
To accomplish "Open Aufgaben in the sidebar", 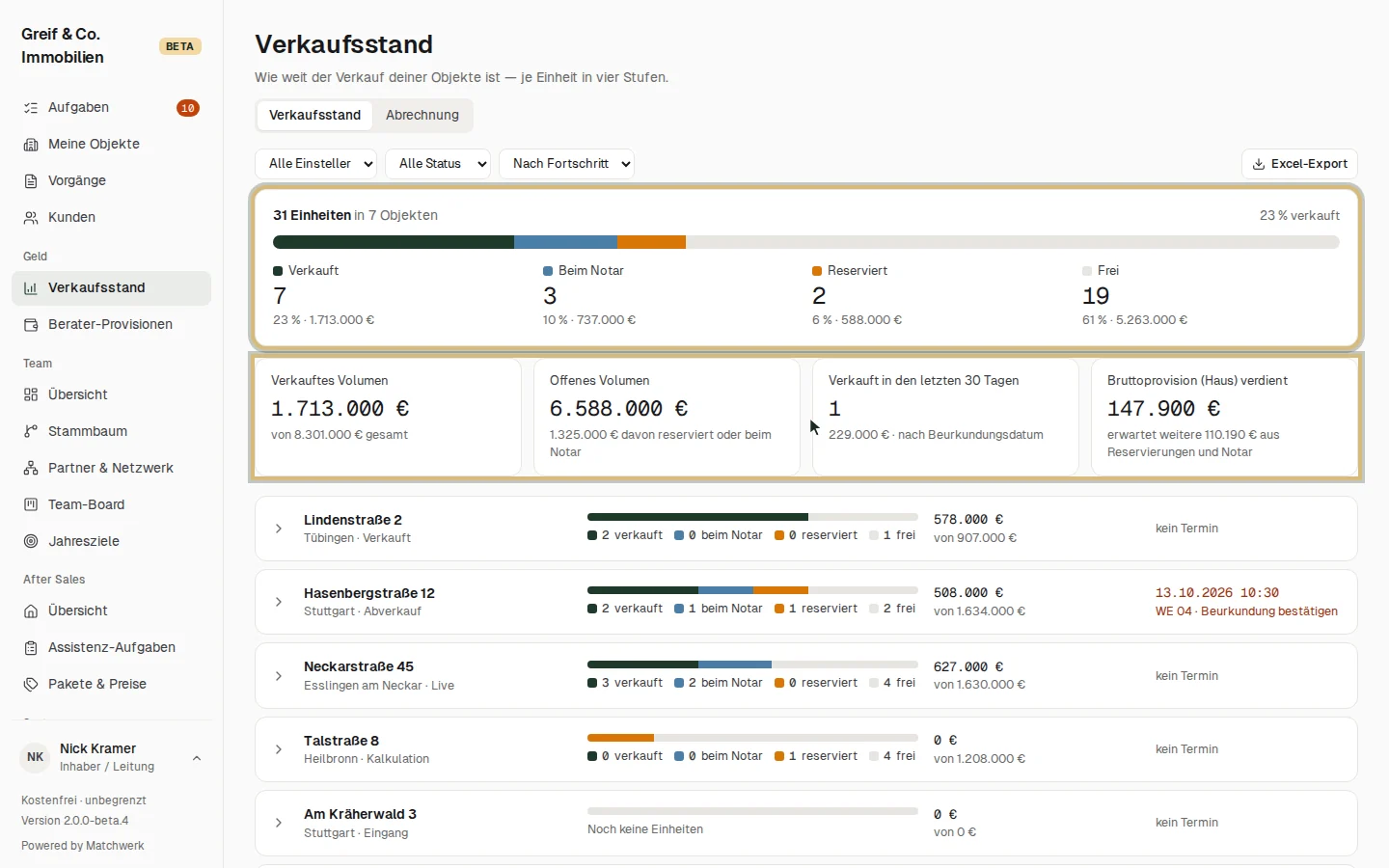I will pos(111,108).
